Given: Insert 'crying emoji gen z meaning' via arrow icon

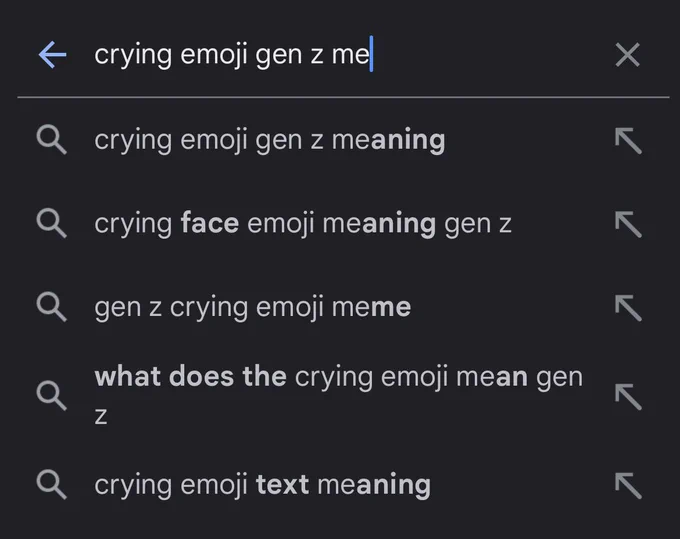Looking at the screenshot, I should 628,140.
